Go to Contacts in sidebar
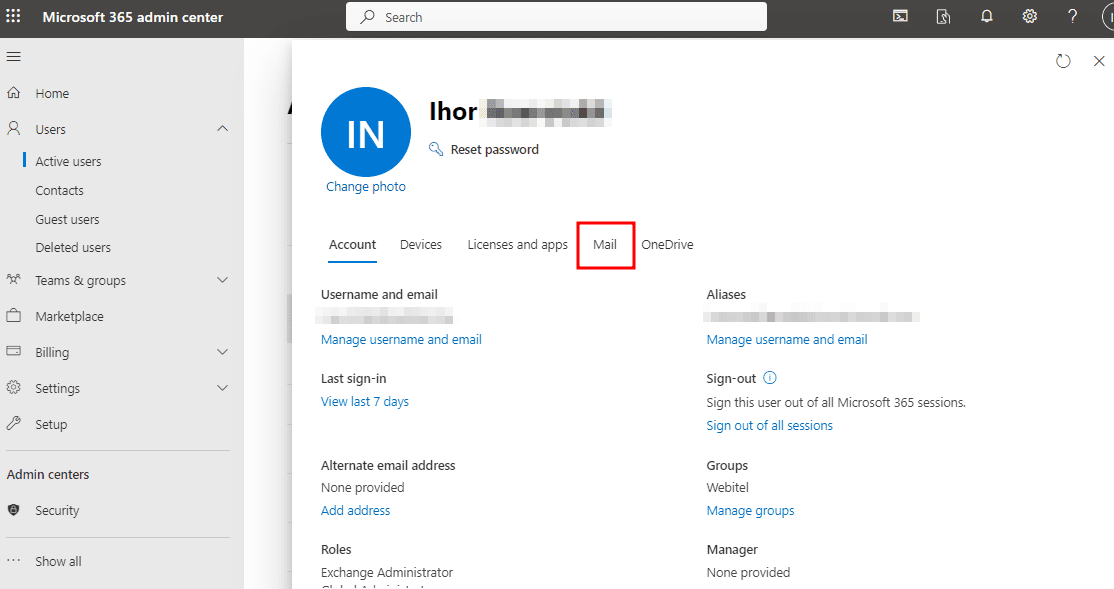1114x589 pixels. (60, 190)
